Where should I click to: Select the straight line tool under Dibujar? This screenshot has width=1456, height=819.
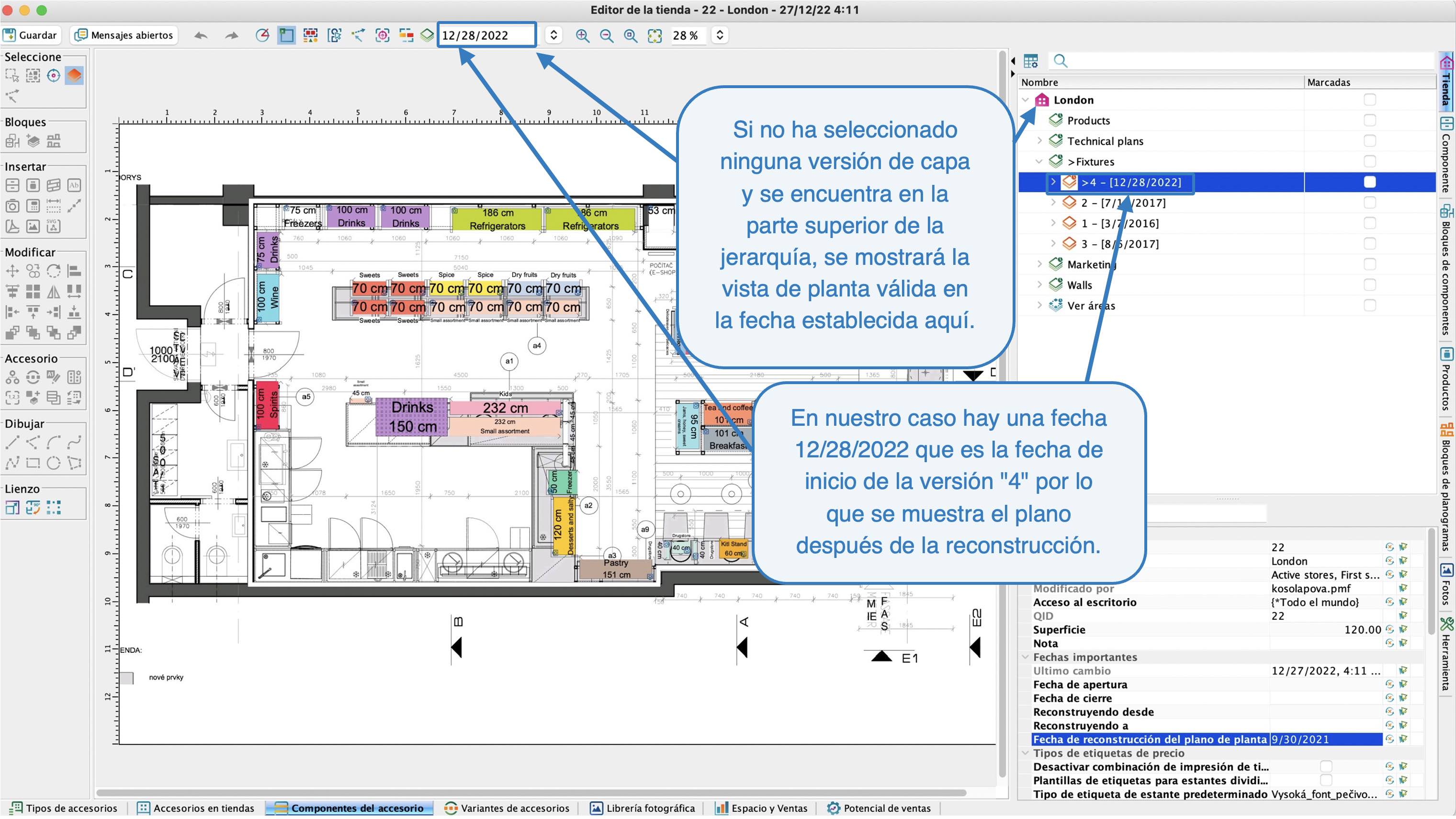[x=12, y=443]
